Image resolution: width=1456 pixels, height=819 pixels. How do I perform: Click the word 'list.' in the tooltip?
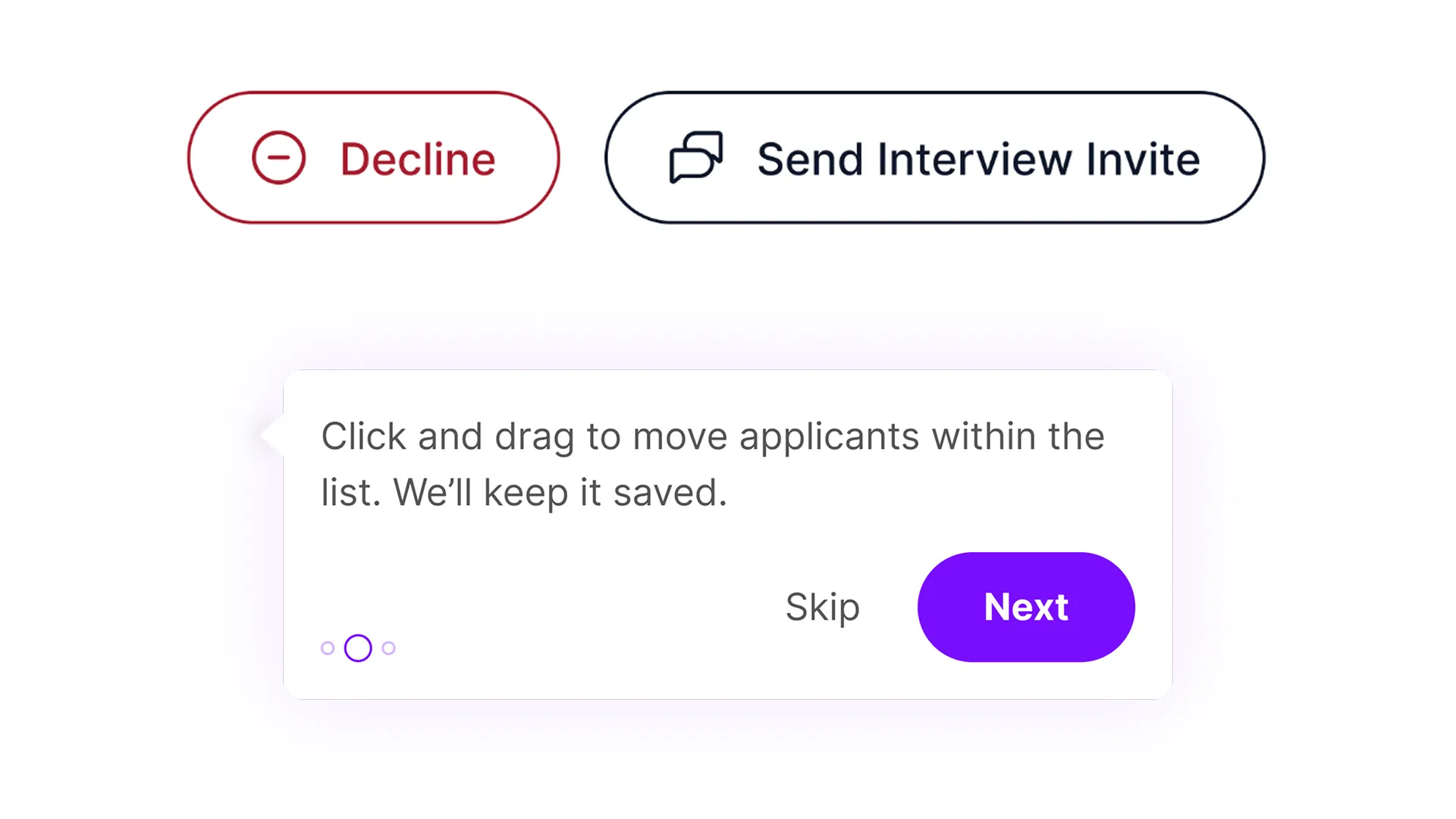350,493
